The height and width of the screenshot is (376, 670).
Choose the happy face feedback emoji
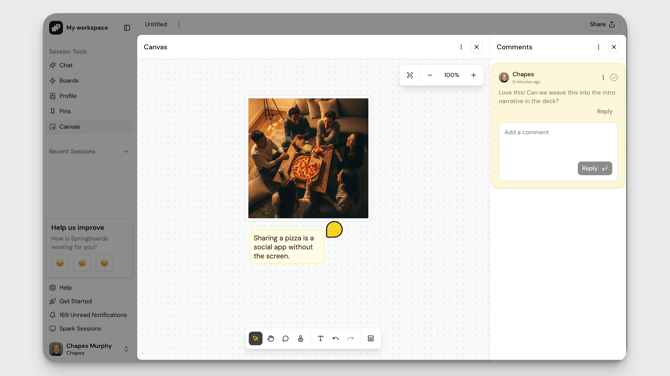click(104, 263)
